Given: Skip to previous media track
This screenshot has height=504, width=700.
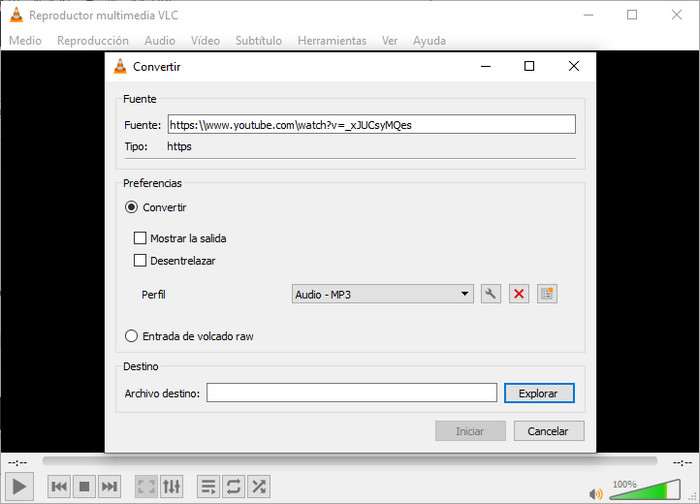Looking at the screenshot, I should pos(59,486).
